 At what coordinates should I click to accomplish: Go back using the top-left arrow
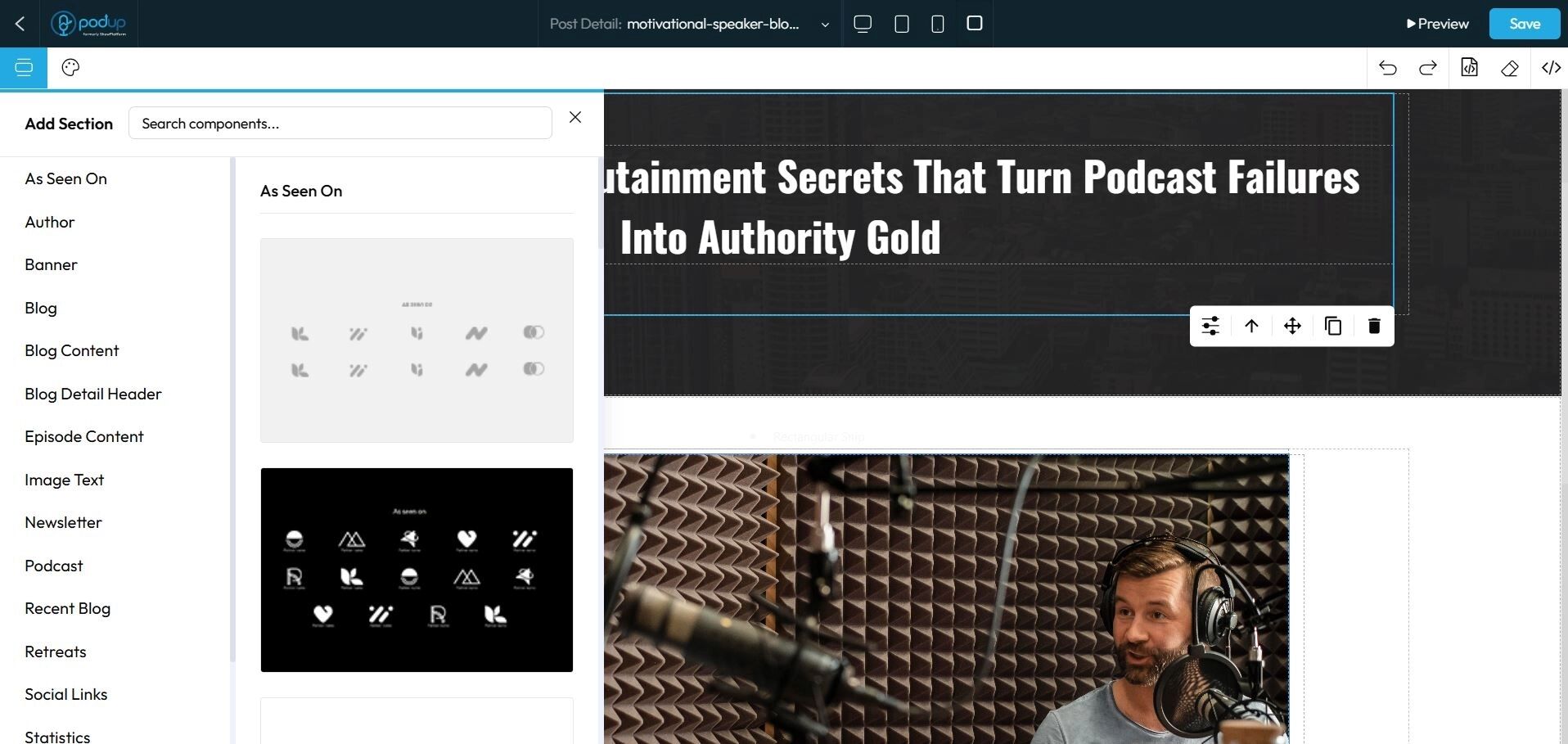tap(20, 24)
